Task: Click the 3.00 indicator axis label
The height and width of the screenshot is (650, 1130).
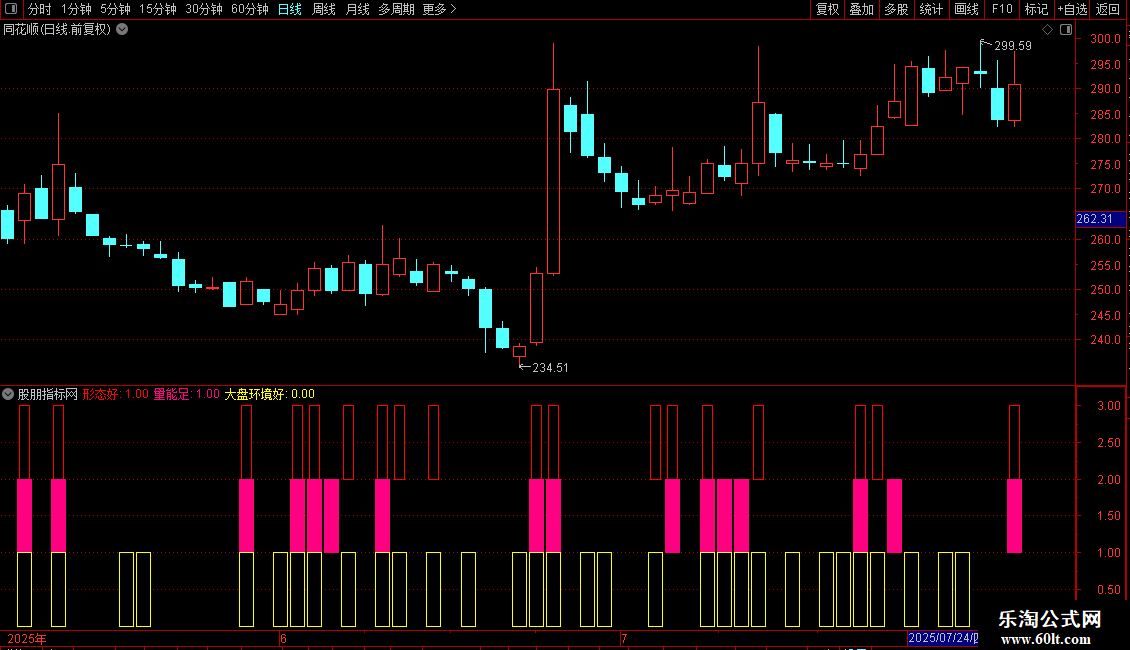Action: click(1108, 406)
